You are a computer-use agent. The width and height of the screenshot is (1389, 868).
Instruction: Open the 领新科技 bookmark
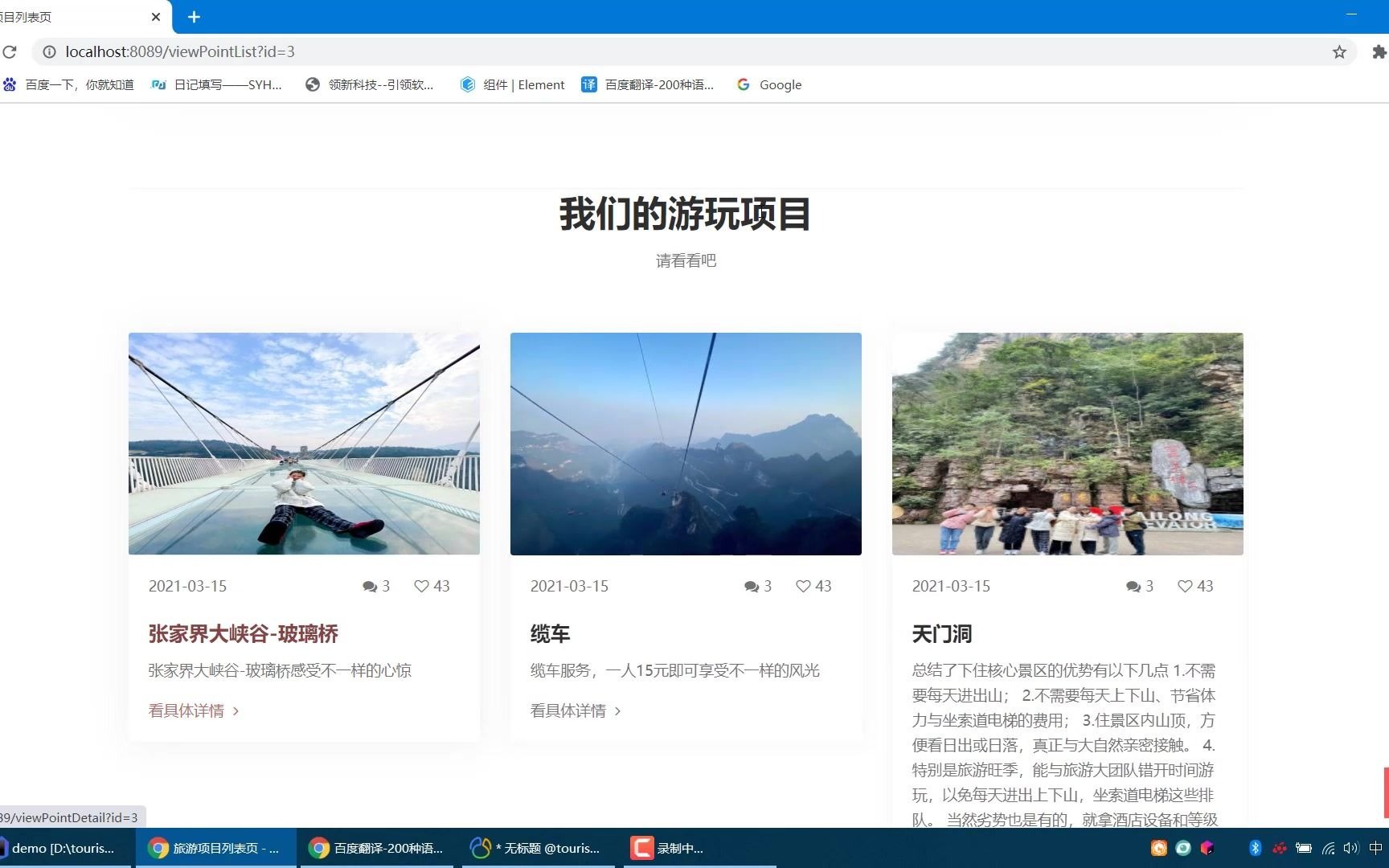click(x=370, y=85)
